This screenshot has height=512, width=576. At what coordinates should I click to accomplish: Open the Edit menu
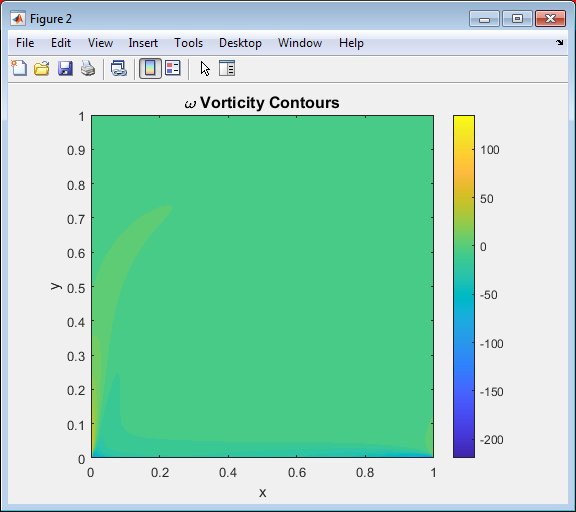click(x=61, y=43)
